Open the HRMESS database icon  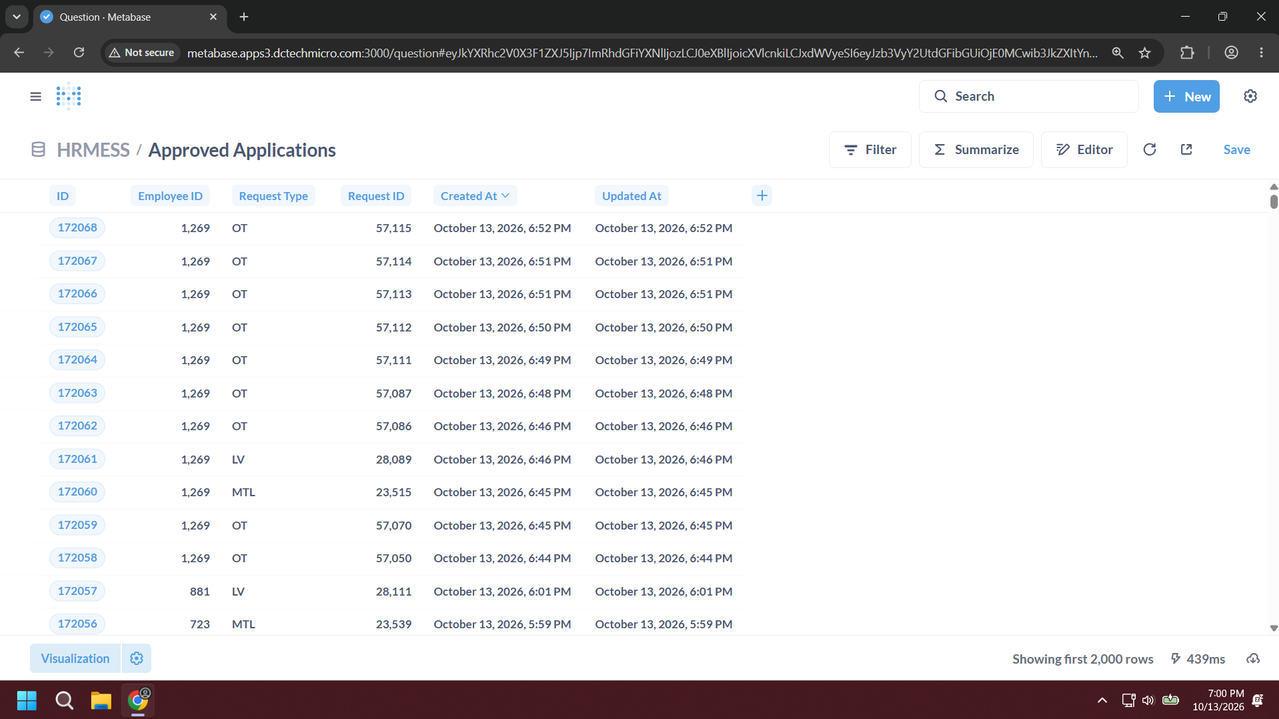(38, 150)
